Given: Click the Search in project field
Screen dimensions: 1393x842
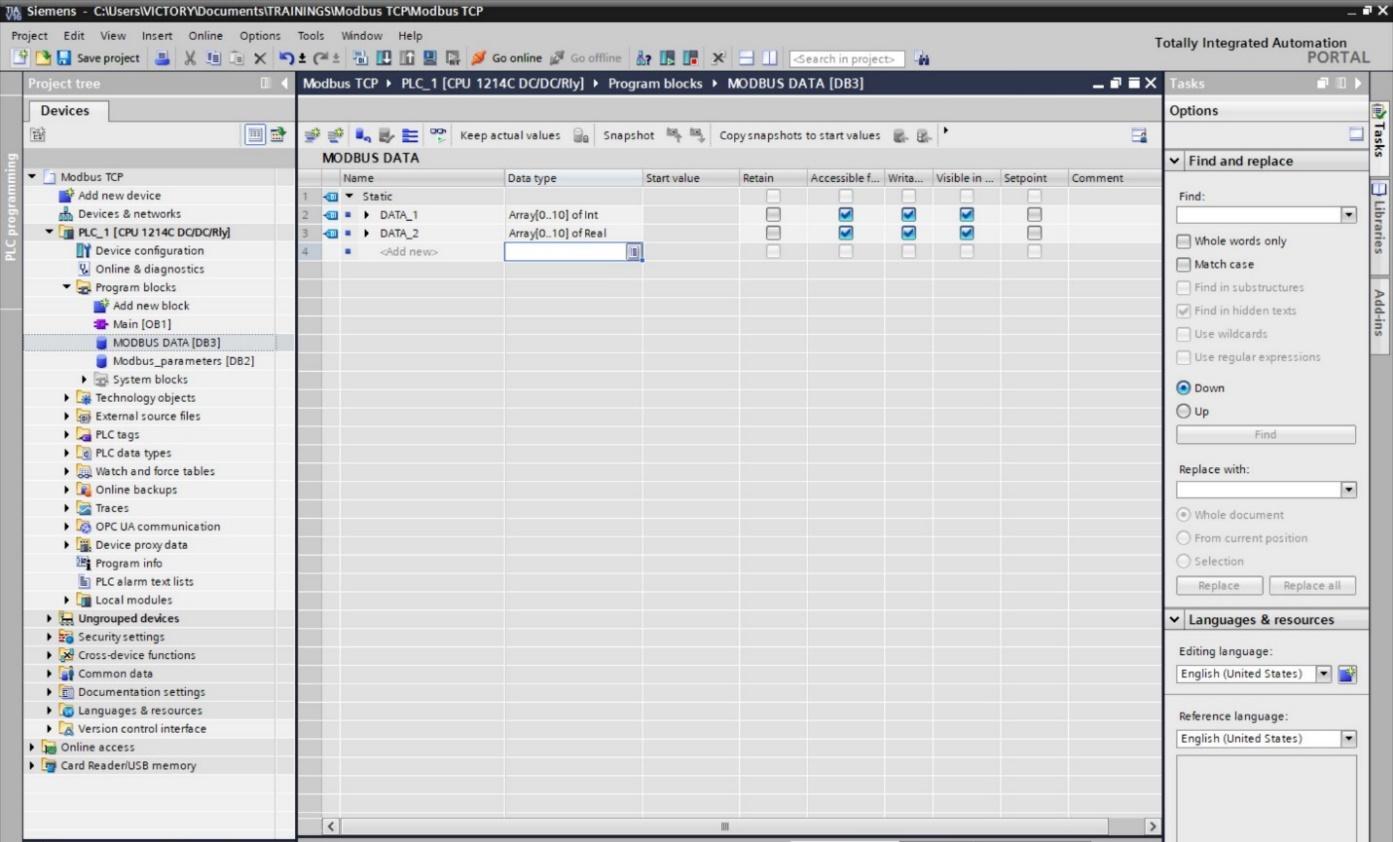Looking at the screenshot, I should 846,58.
